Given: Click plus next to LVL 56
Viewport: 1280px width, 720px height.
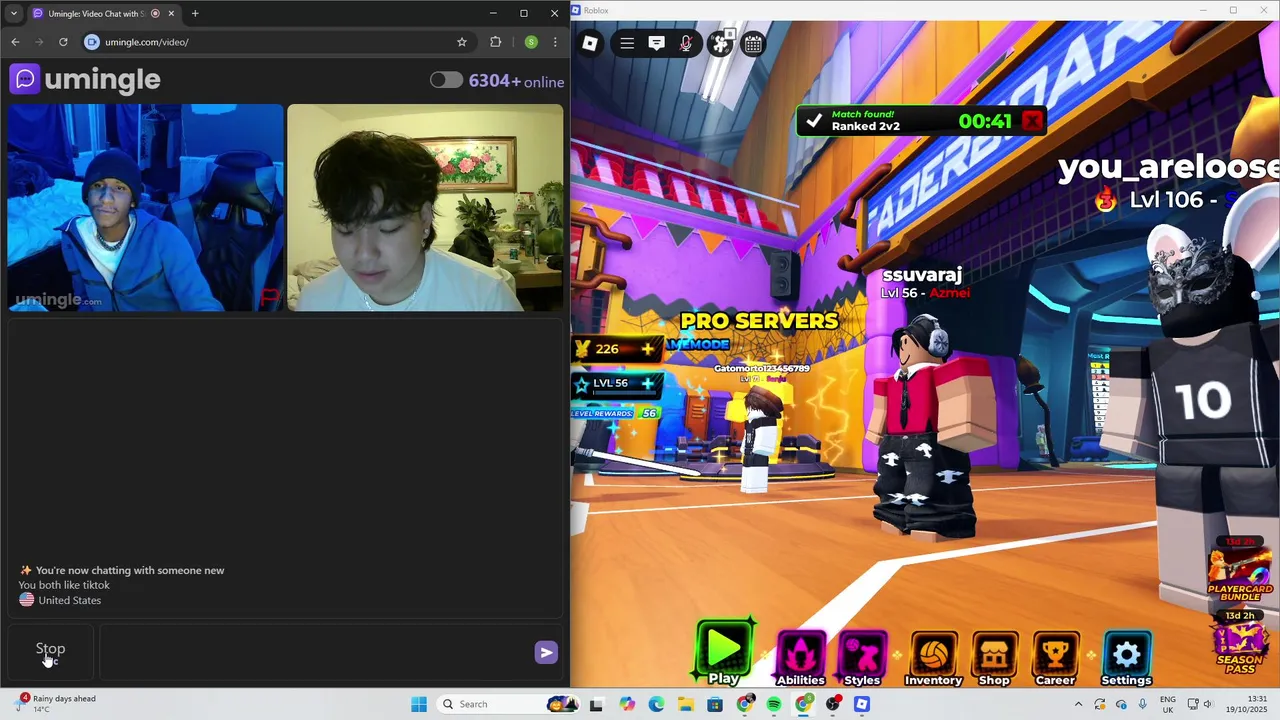Looking at the screenshot, I should (x=647, y=383).
